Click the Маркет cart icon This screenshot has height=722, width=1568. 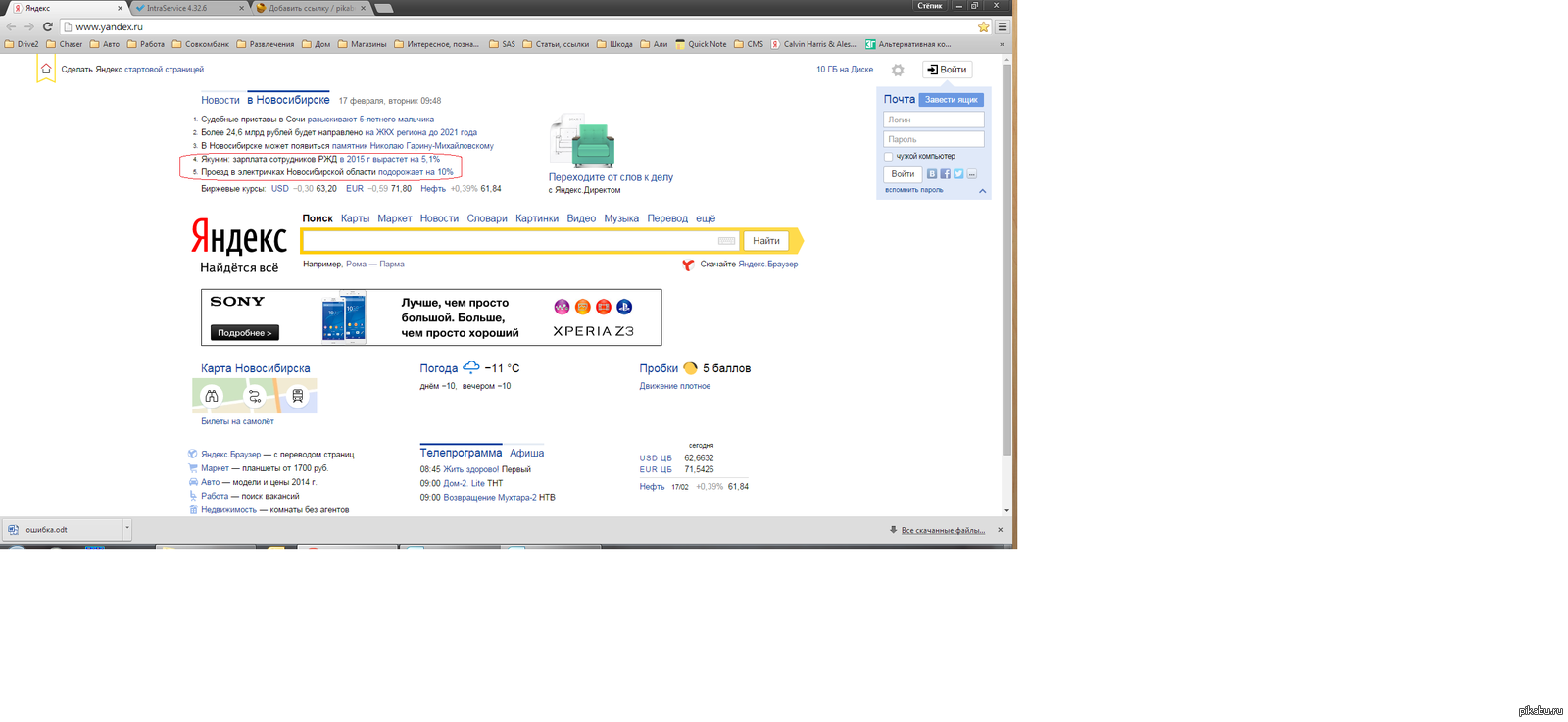[x=192, y=467]
